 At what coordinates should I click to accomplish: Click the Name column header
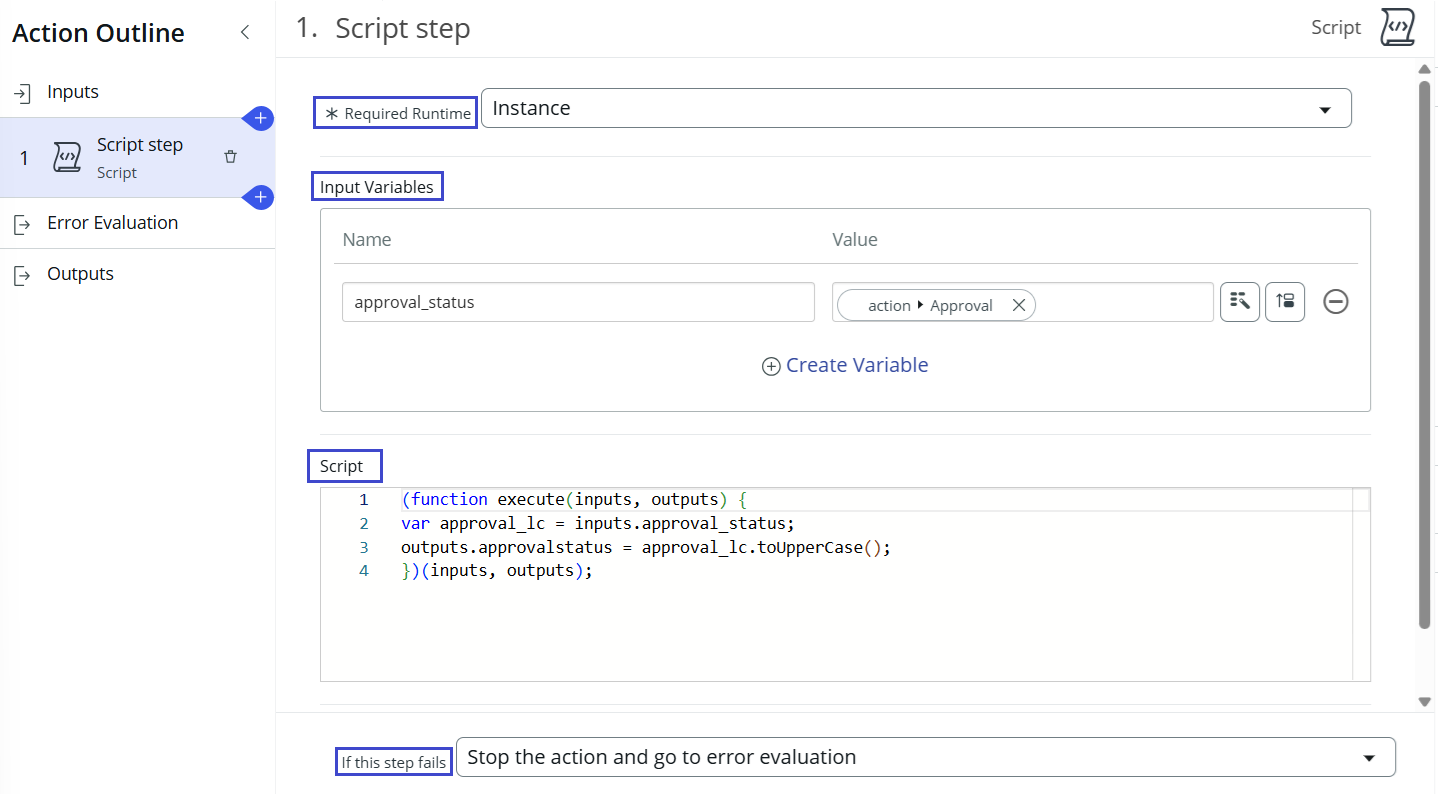(367, 240)
